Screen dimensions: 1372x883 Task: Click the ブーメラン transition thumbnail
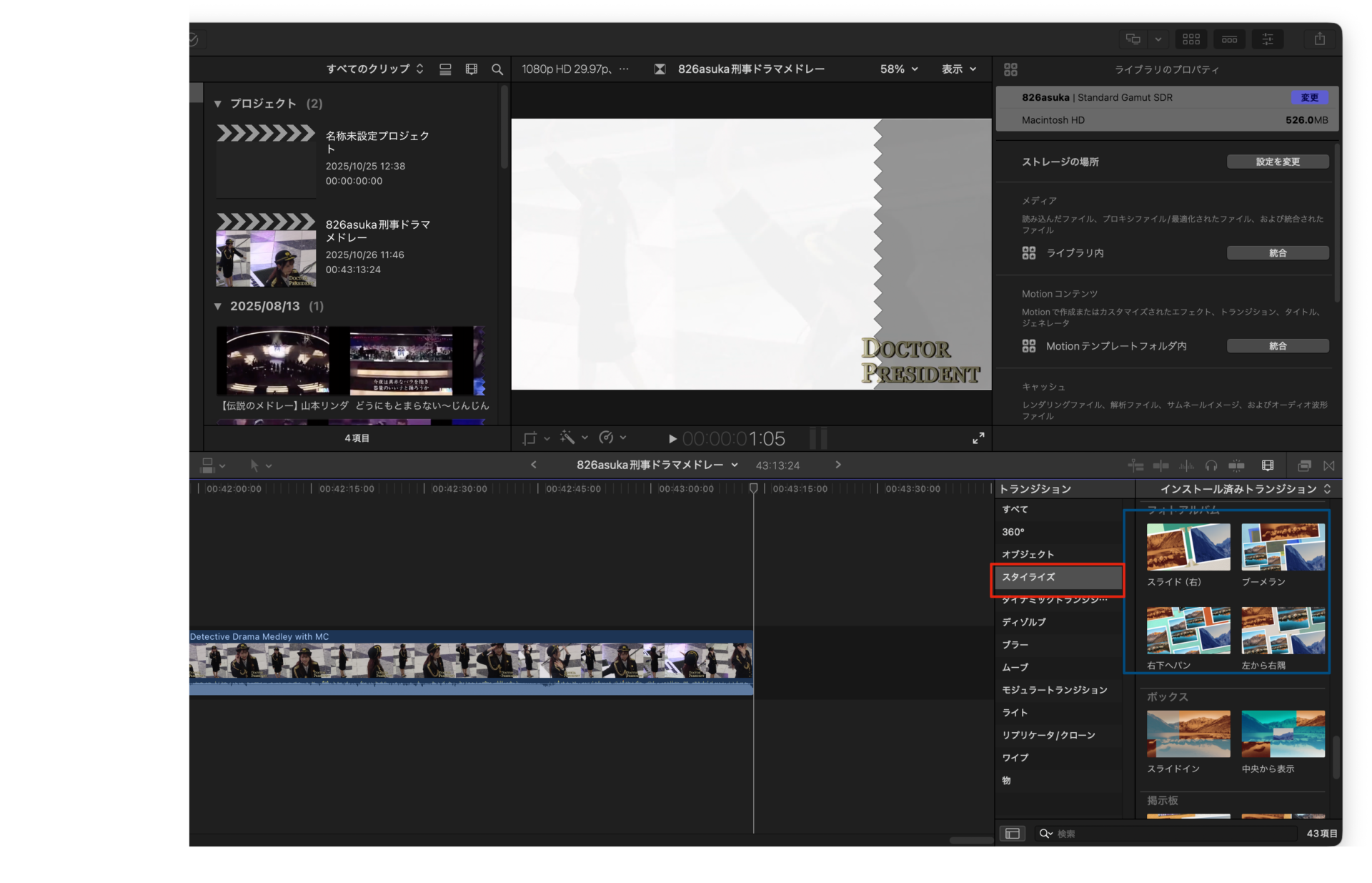click(1283, 547)
